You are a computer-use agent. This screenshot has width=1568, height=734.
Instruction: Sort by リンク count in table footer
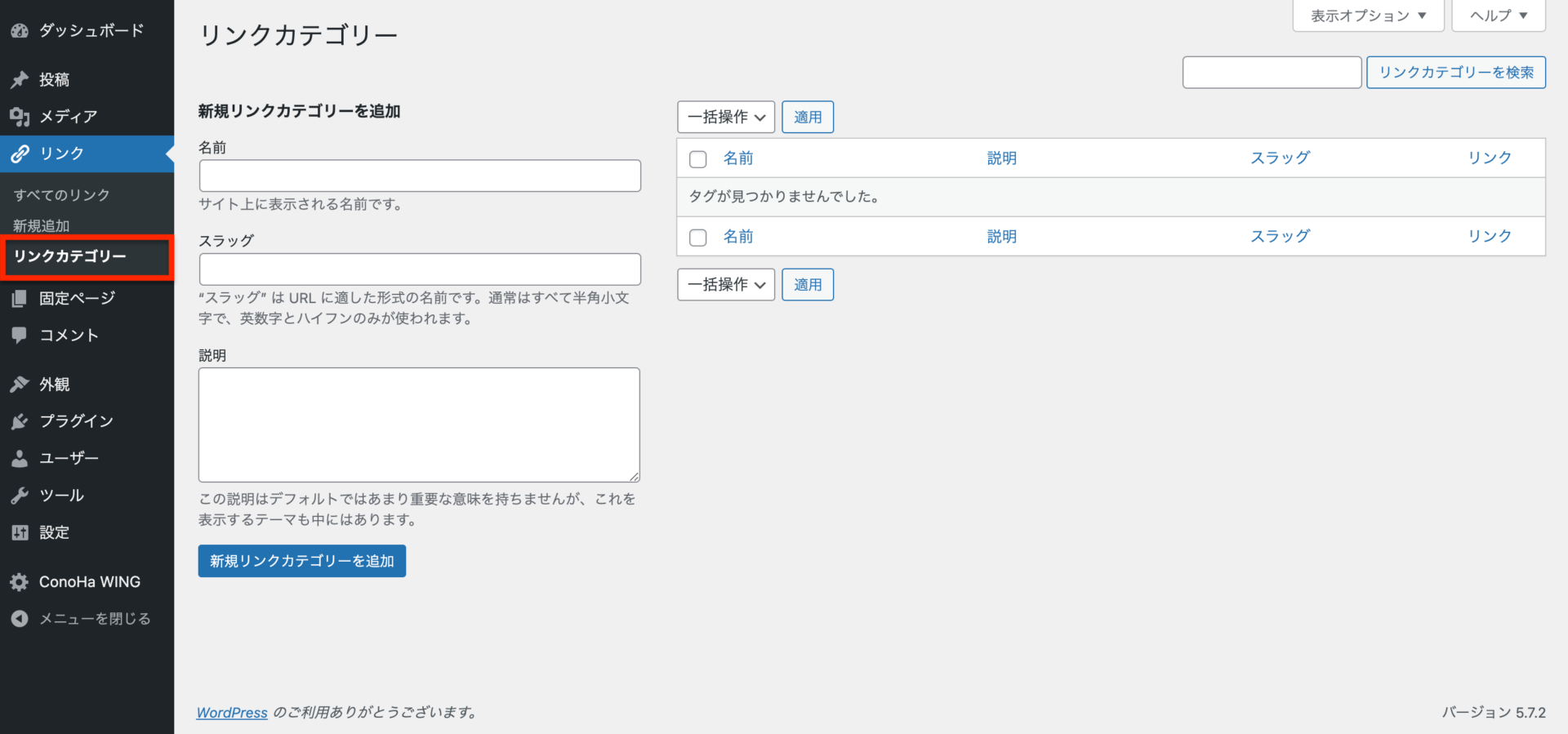pyautogui.click(x=1490, y=237)
